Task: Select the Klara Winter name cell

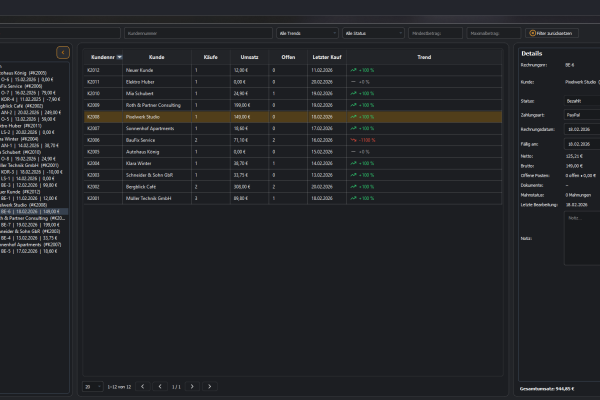Action: tap(157, 163)
